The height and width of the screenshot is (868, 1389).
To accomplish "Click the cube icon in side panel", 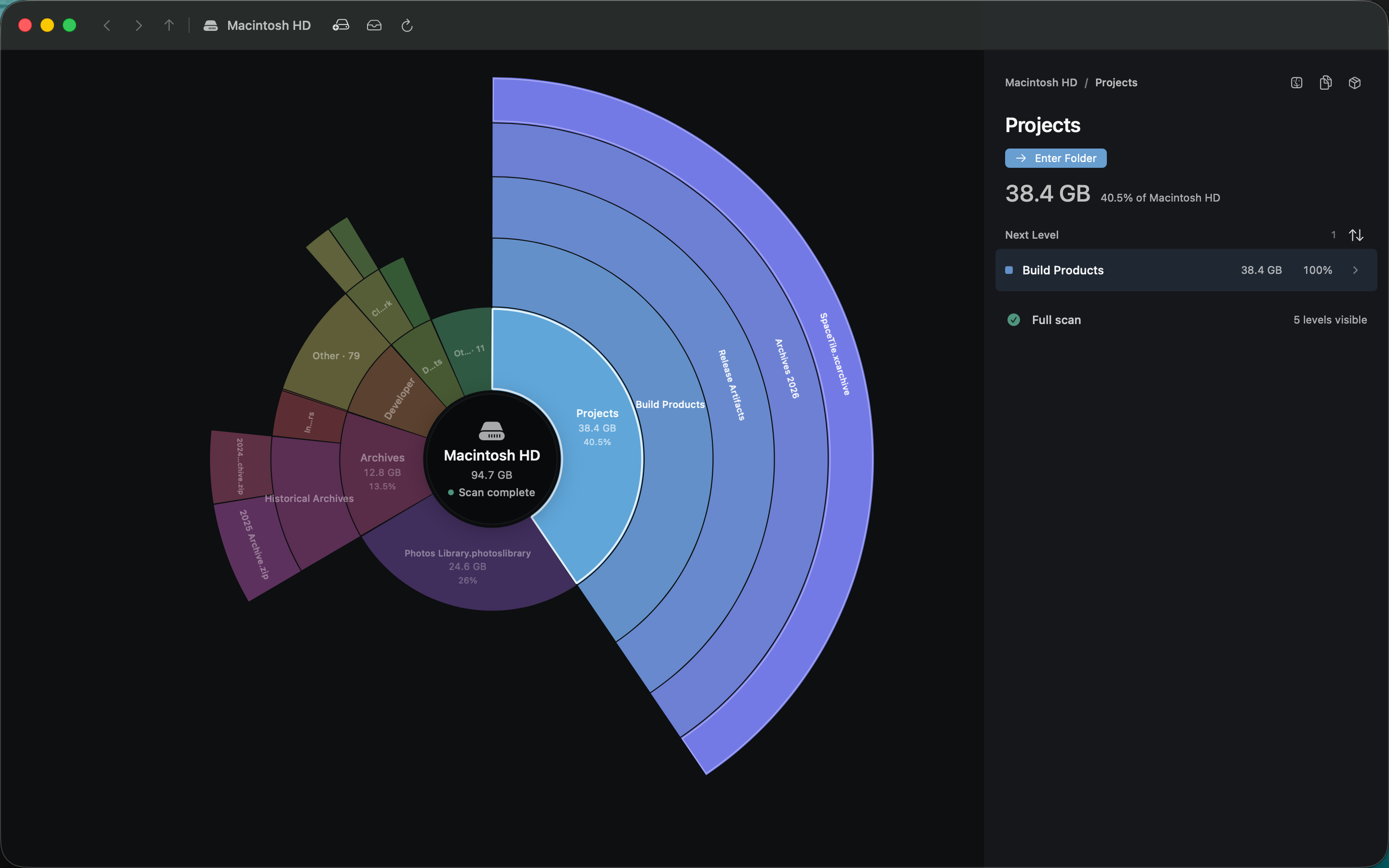I will click(x=1355, y=82).
